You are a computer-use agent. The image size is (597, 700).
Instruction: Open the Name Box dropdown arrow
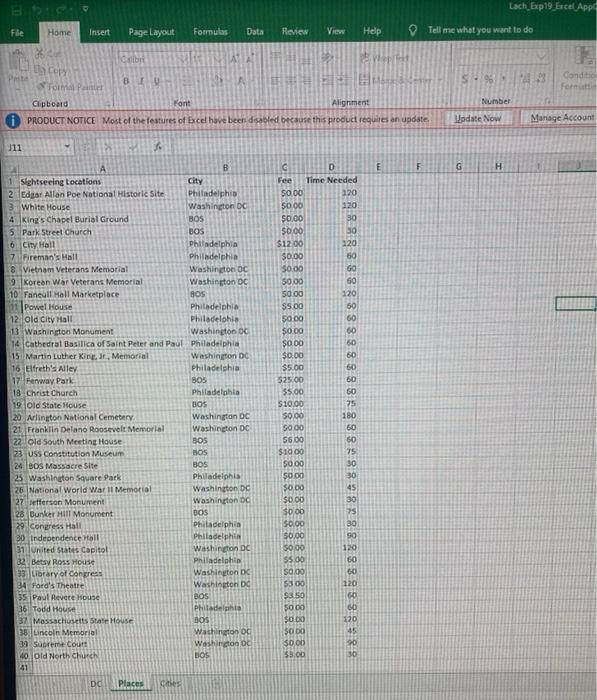[x=67, y=146]
